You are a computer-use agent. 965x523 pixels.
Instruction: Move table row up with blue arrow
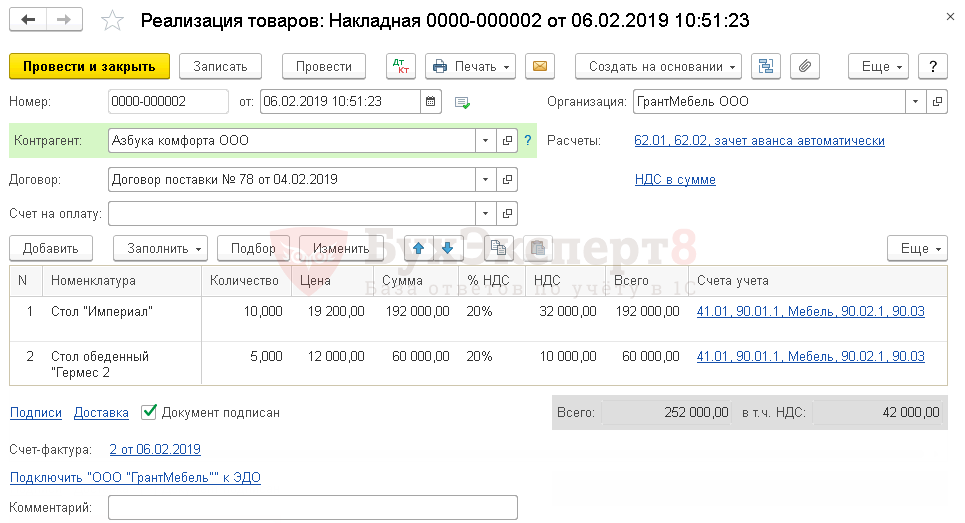coord(418,249)
